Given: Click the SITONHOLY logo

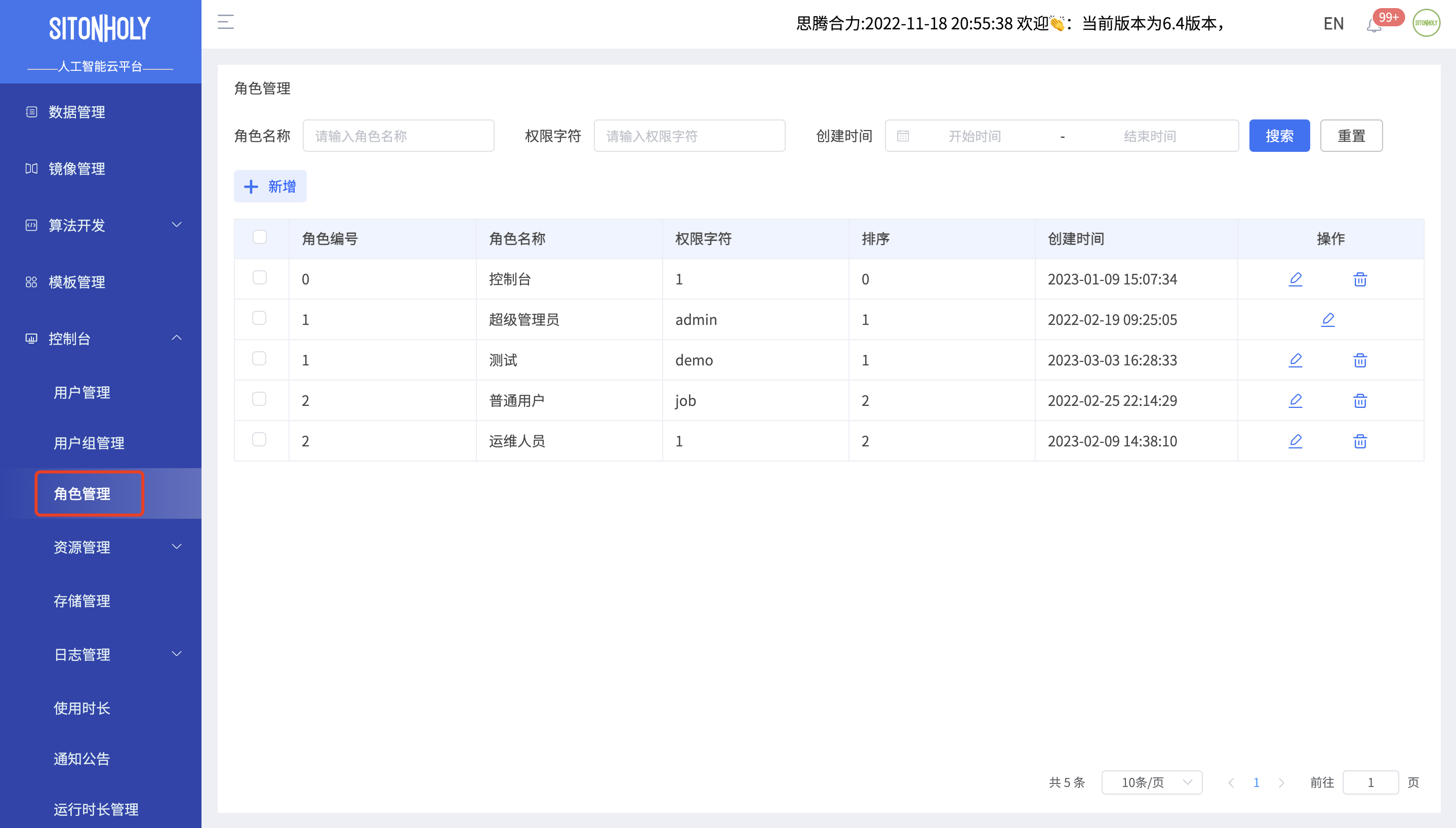Looking at the screenshot, I should [100, 28].
